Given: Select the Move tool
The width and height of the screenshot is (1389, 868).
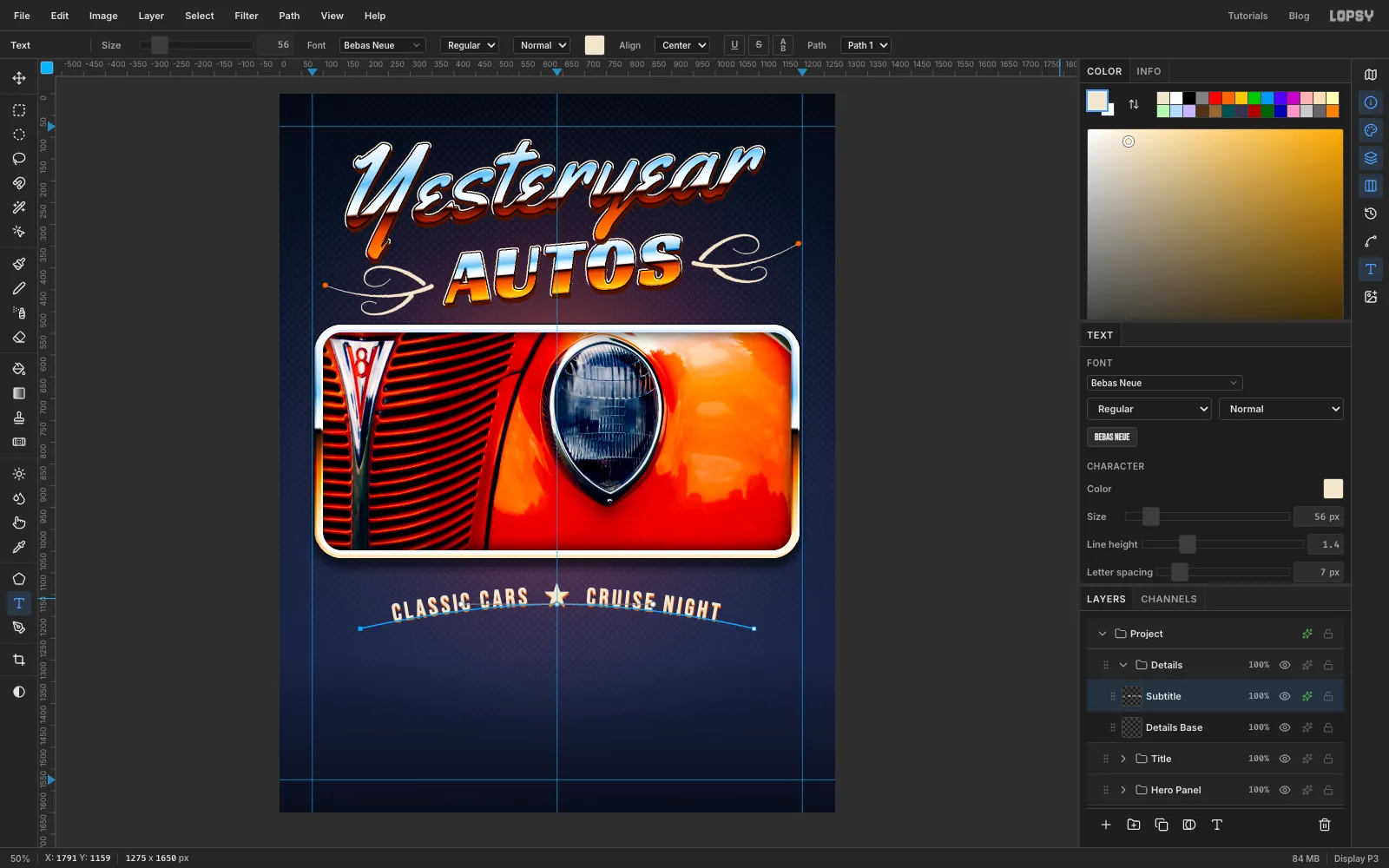Looking at the screenshot, I should click(x=19, y=78).
